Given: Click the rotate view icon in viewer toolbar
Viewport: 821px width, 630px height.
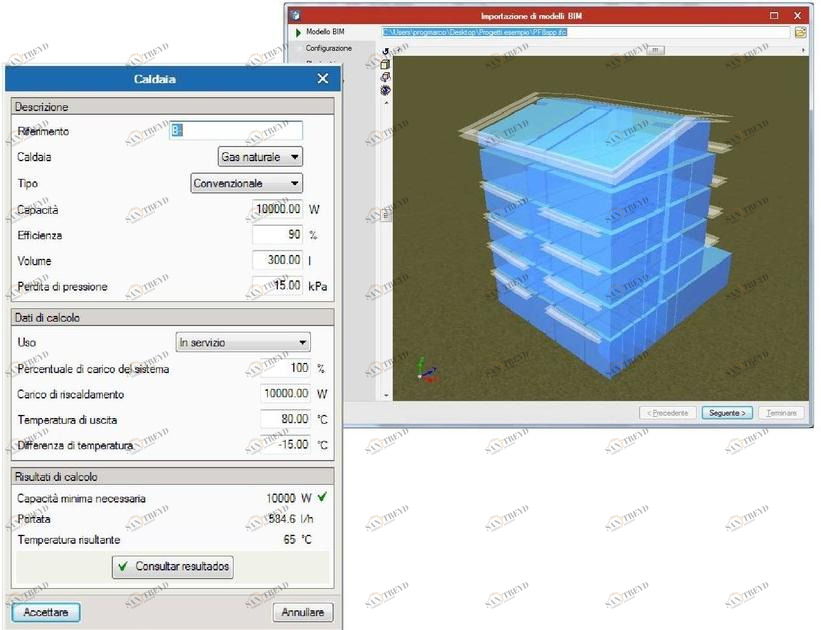Looking at the screenshot, I should tap(386, 51).
